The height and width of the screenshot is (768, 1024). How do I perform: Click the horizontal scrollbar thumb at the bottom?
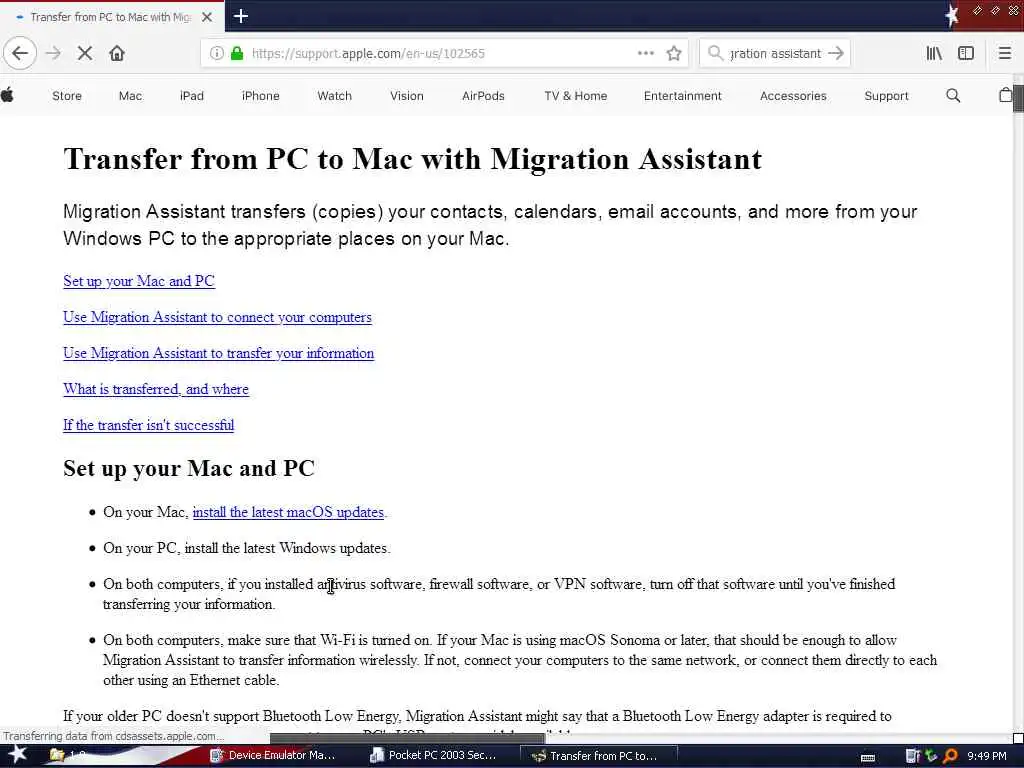pos(407,738)
